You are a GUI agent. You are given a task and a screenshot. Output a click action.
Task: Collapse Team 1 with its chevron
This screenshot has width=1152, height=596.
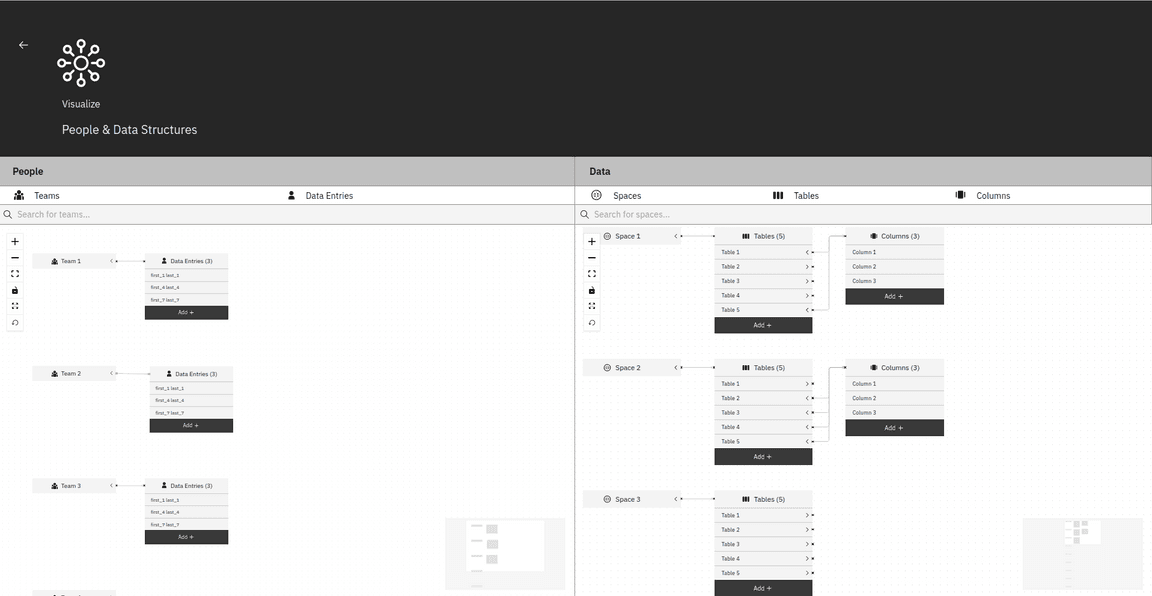pos(111,261)
